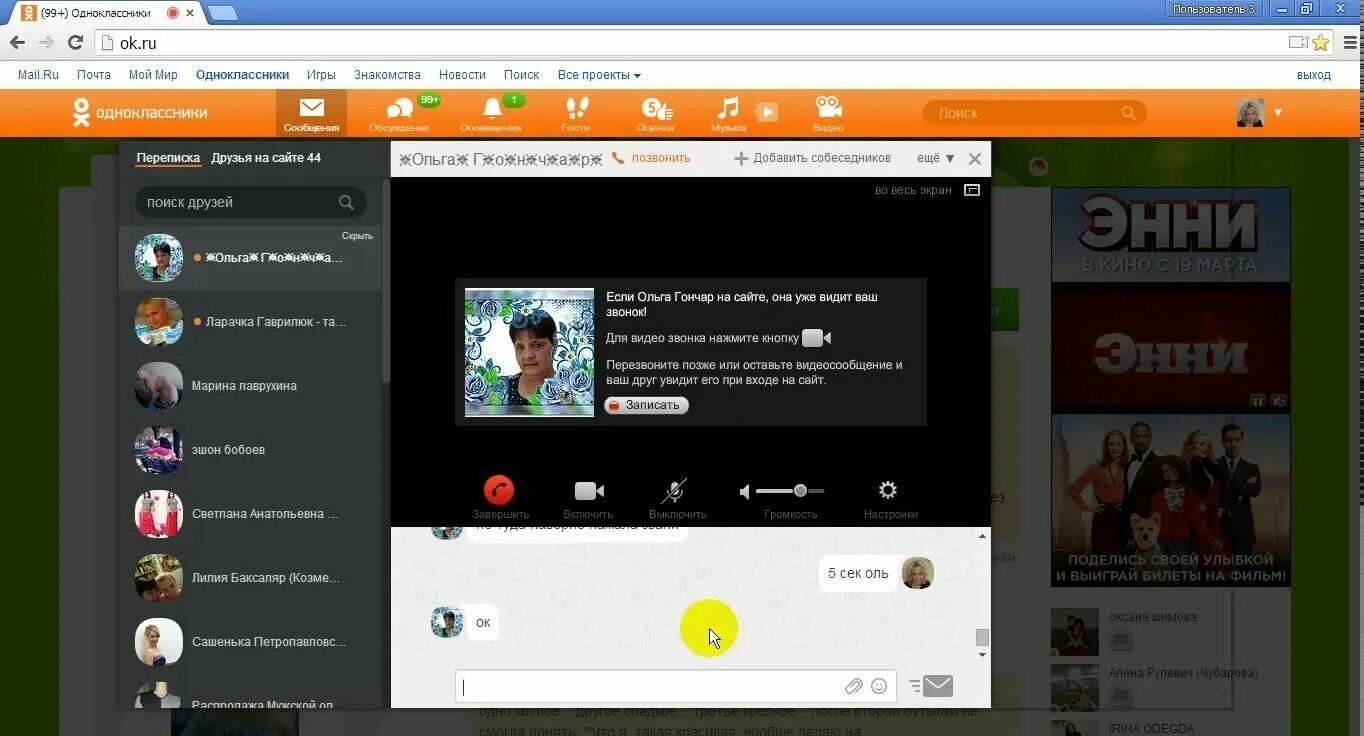This screenshot has height=736, width=1364.
Task: Expand Все проекты dropdown
Action: pos(599,75)
